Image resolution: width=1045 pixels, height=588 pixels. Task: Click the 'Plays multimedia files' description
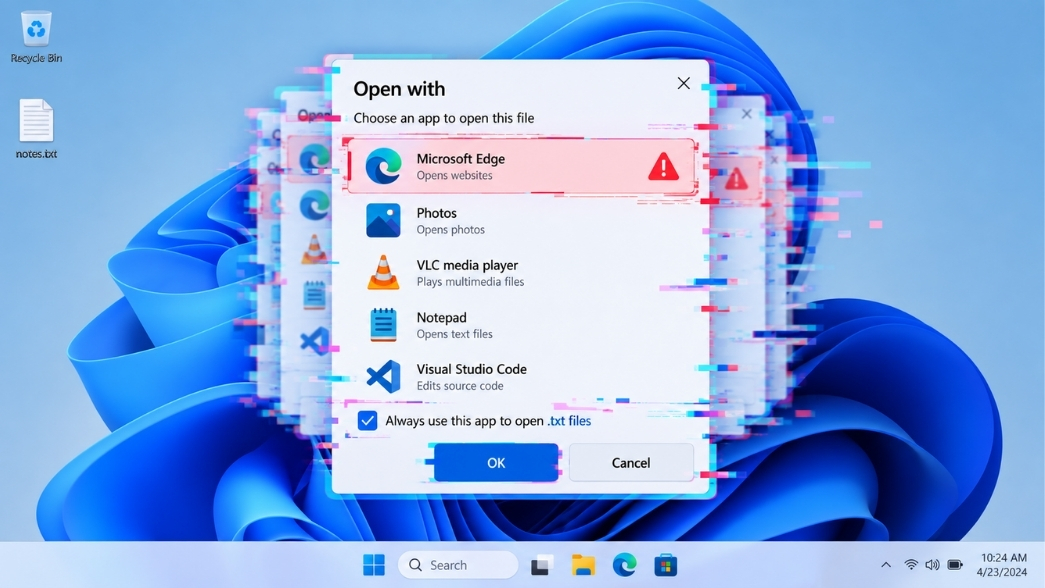click(470, 281)
